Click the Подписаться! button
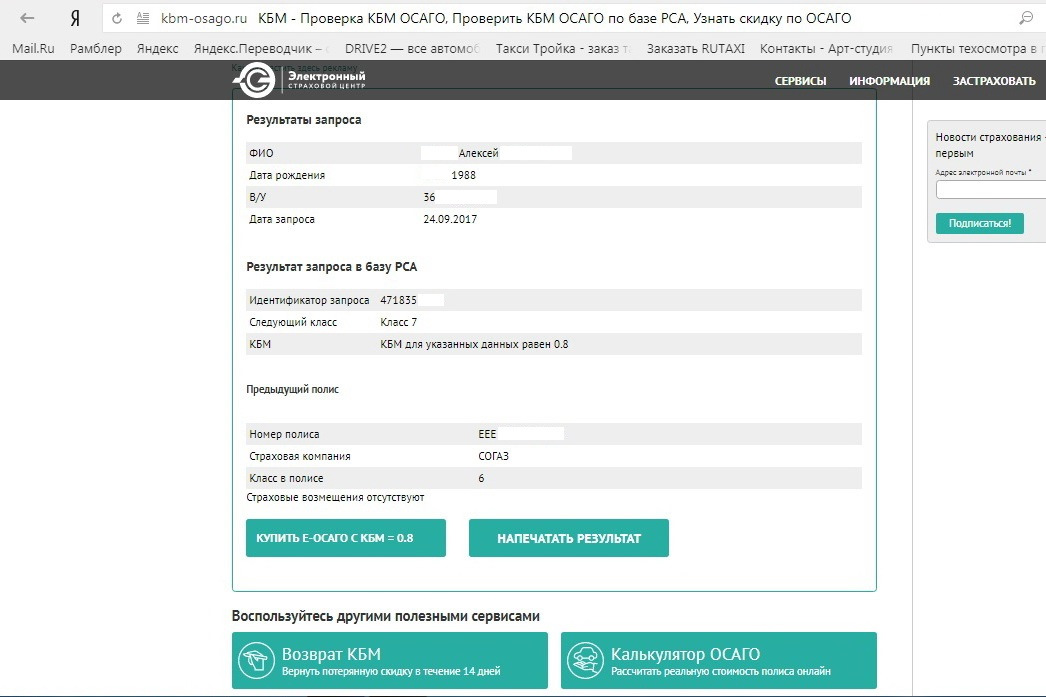Viewport: 1046px width, 697px height. [x=980, y=223]
